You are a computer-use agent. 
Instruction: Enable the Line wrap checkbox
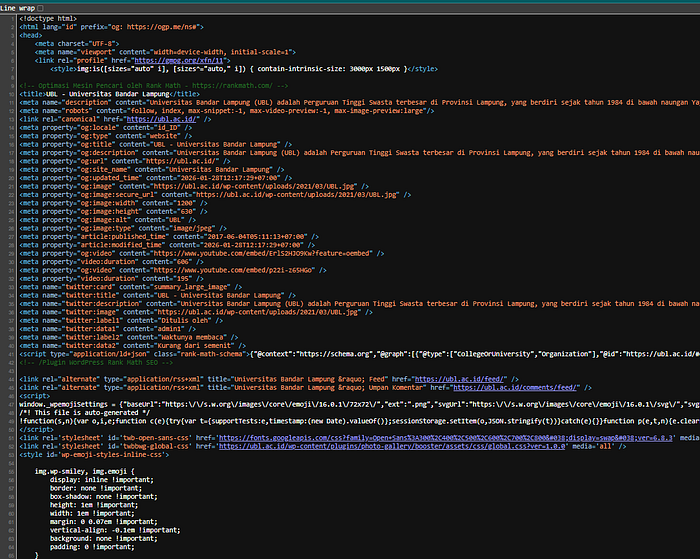pos(40,8)
